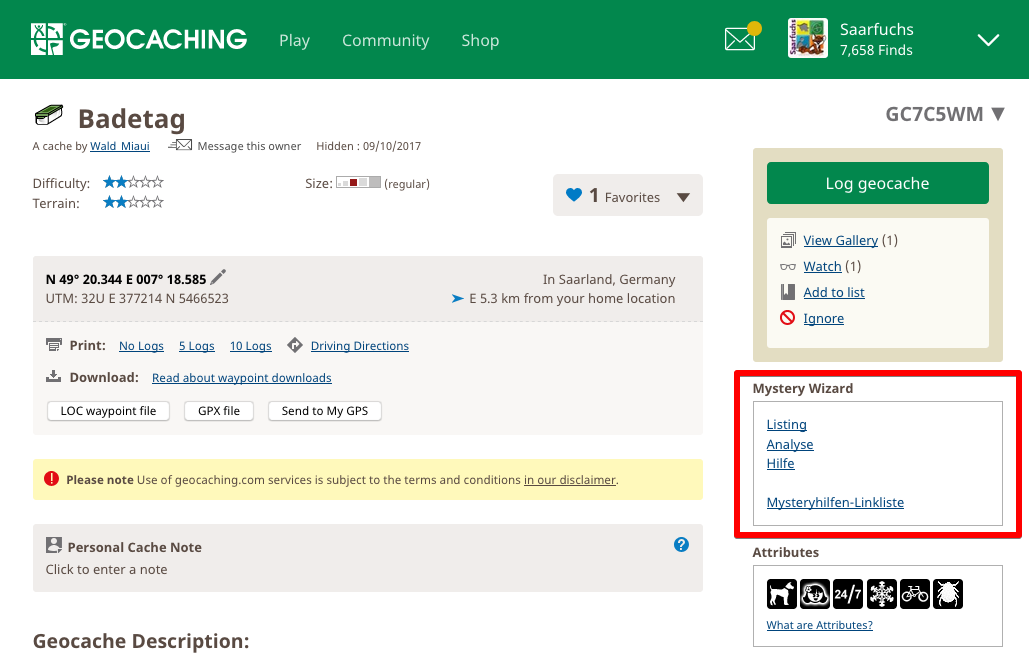Open Mystery Wizard Listing link
This screenshot has width=1029, height=658.
(786, 424)
